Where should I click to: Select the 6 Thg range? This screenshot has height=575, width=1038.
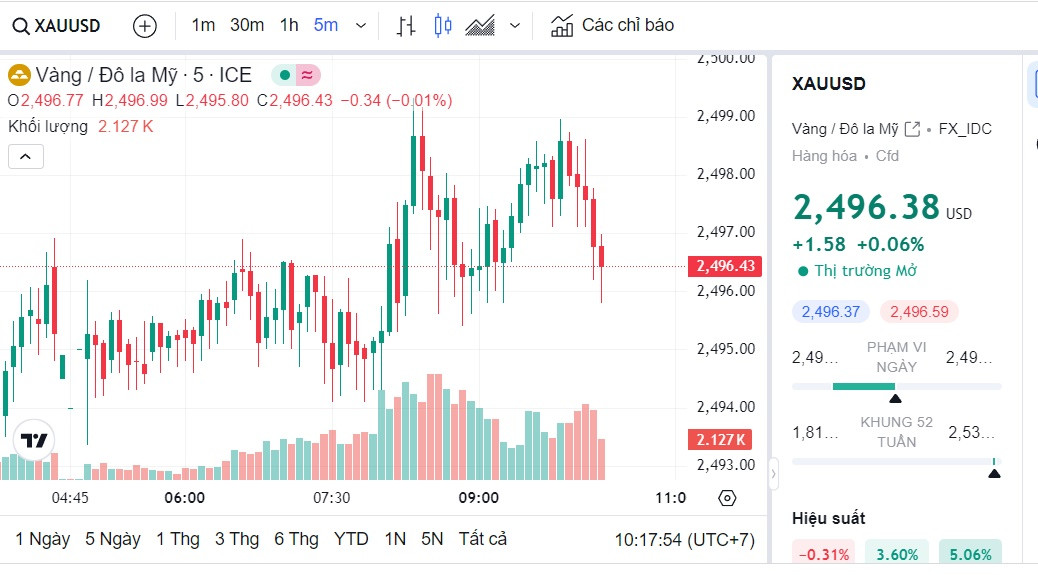coord(296,539)
